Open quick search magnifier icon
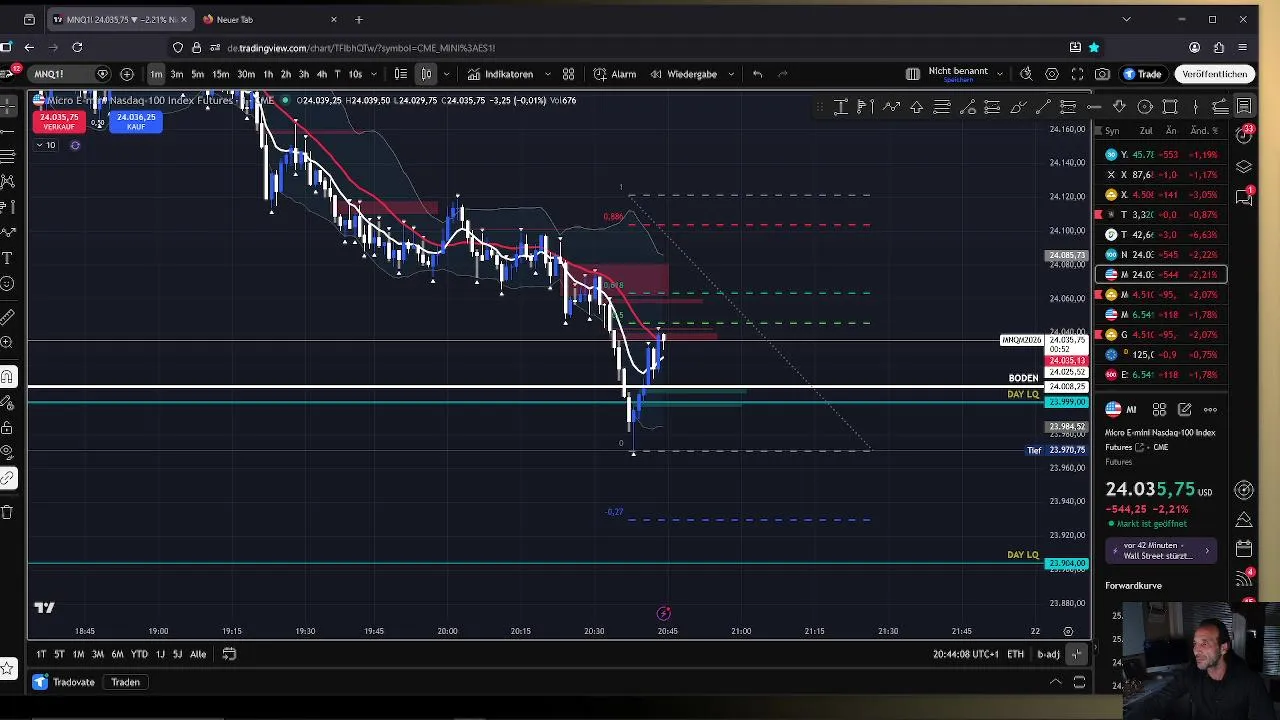 [1026, 74]
